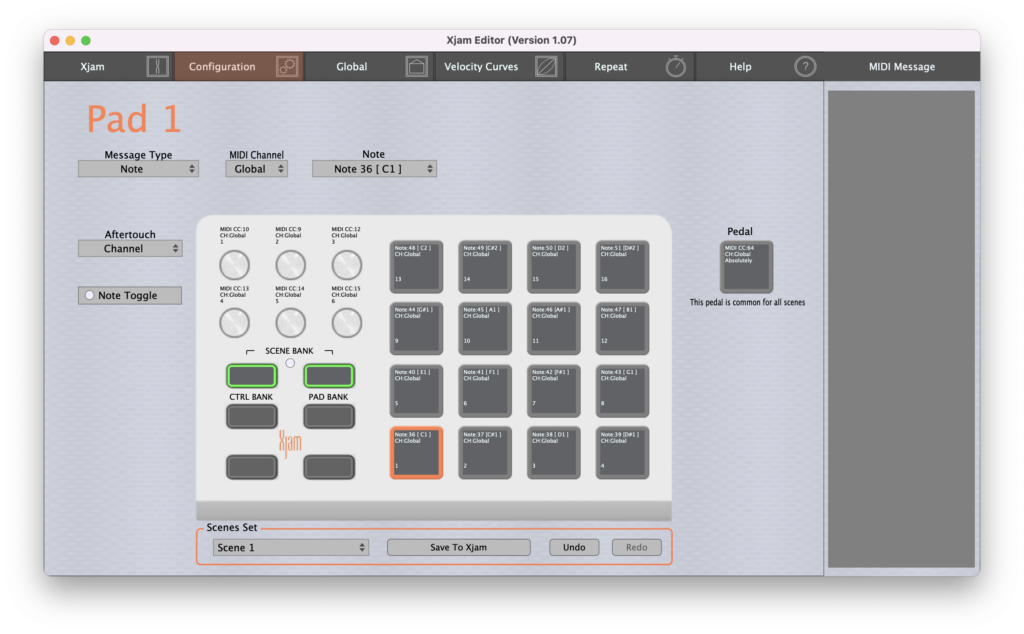Click the Velocity Curves icon
Image resolution: width=1024 pixels, height=634 pixels.
click(546, 67)
